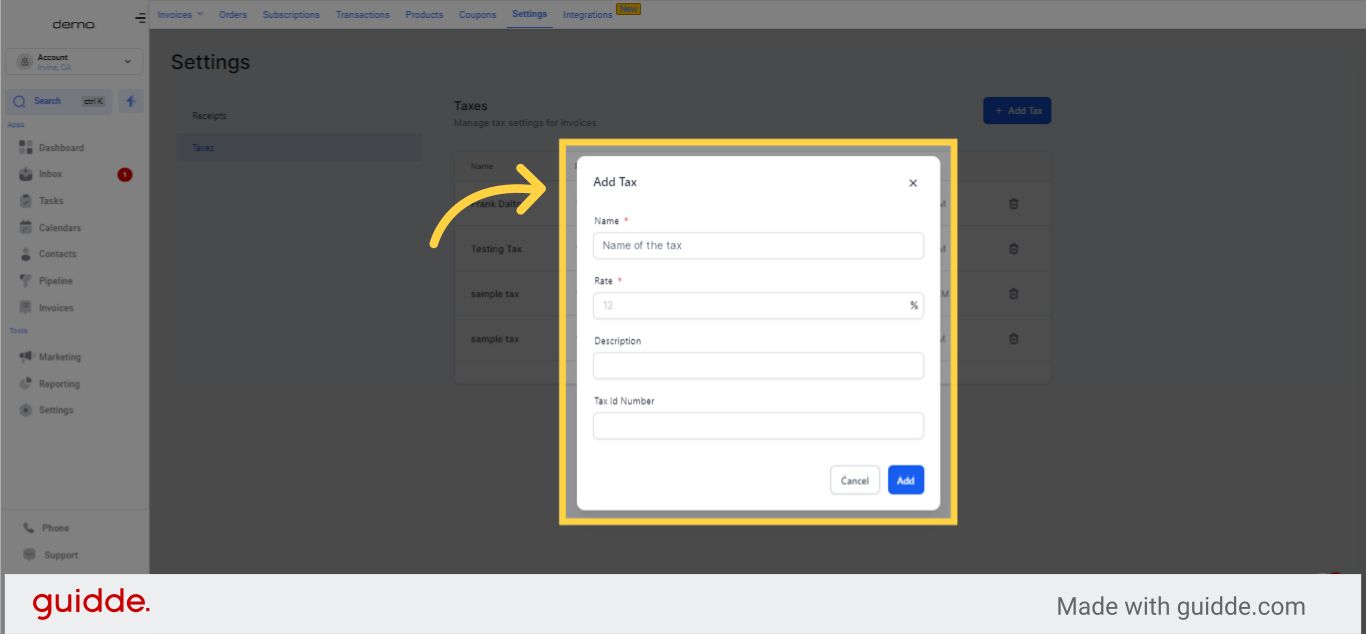Select the Settings tab in top navigation
The image size is (1366, 634).
[529, 14]
